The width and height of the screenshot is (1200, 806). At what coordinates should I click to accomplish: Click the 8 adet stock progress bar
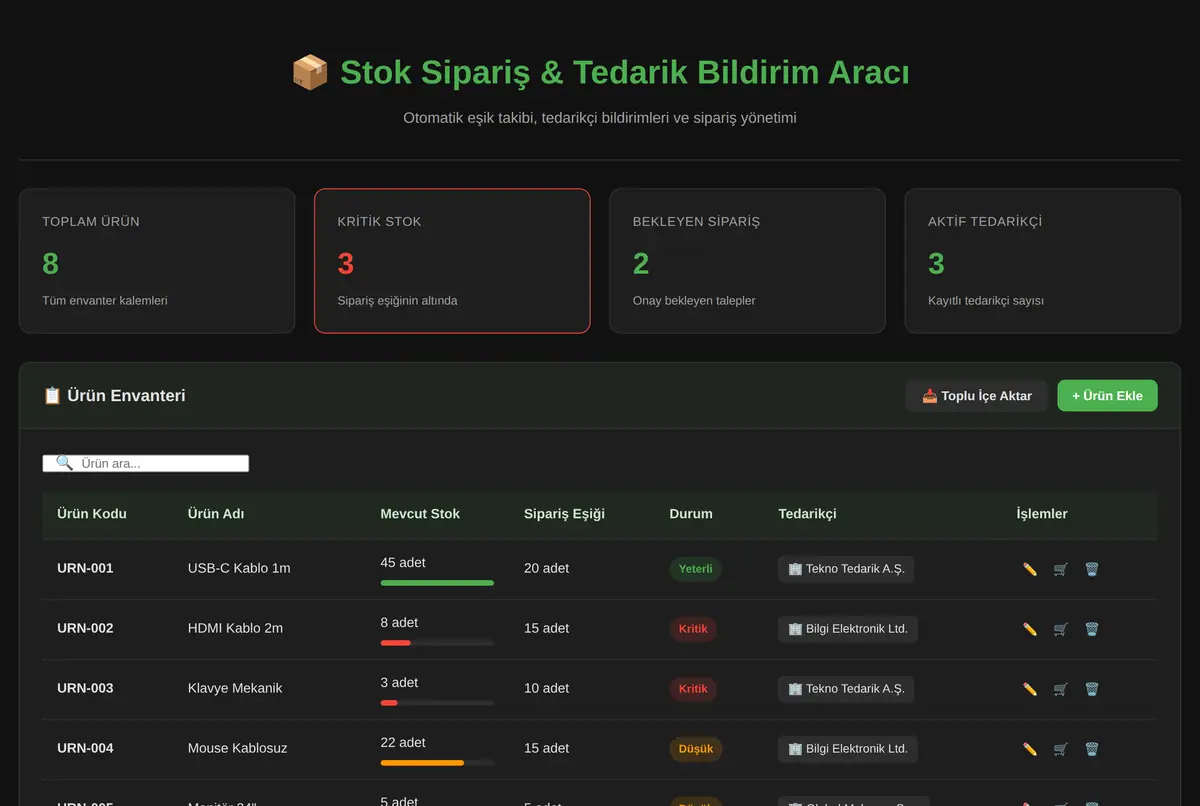(437, 643)
